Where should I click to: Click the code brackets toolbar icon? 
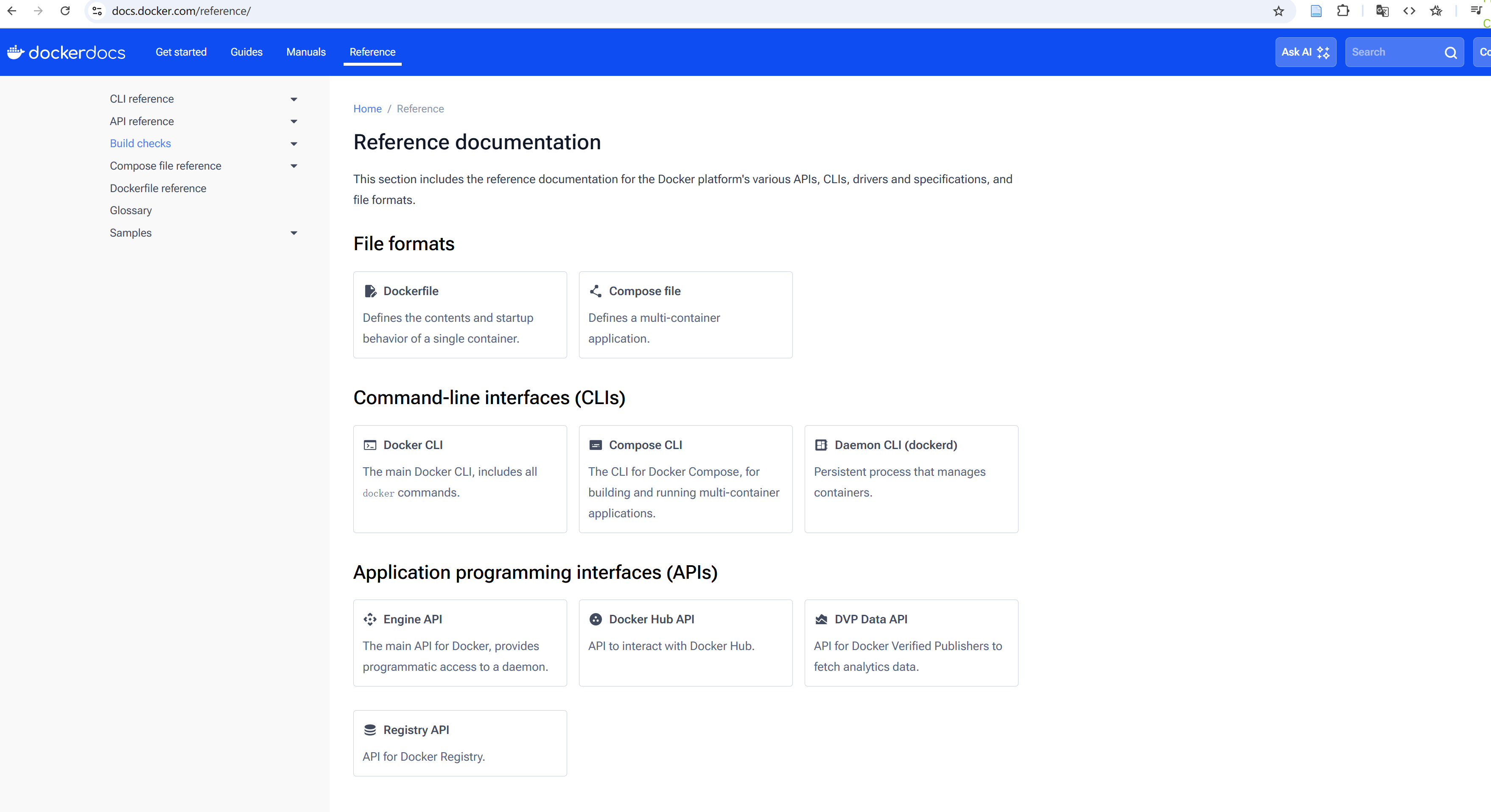click(x=1410, y=11)
